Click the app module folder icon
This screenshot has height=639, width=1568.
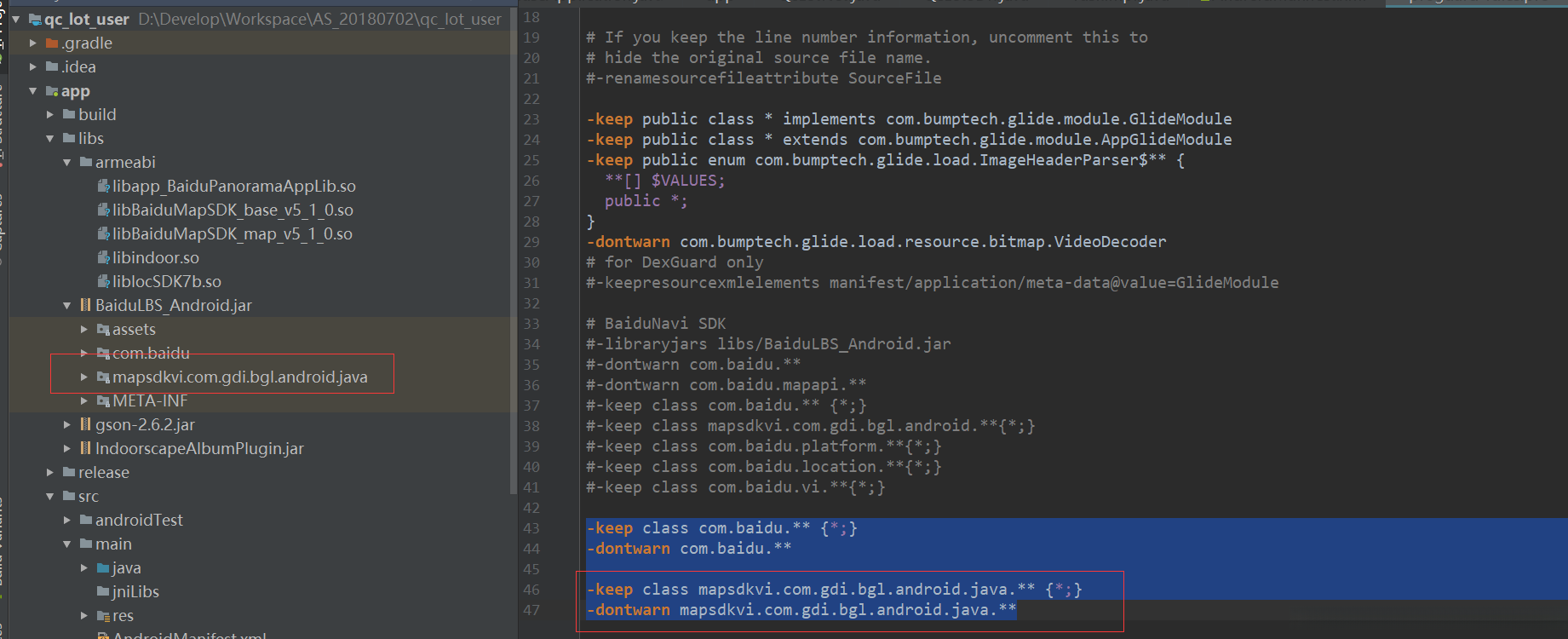pos(52,90)
